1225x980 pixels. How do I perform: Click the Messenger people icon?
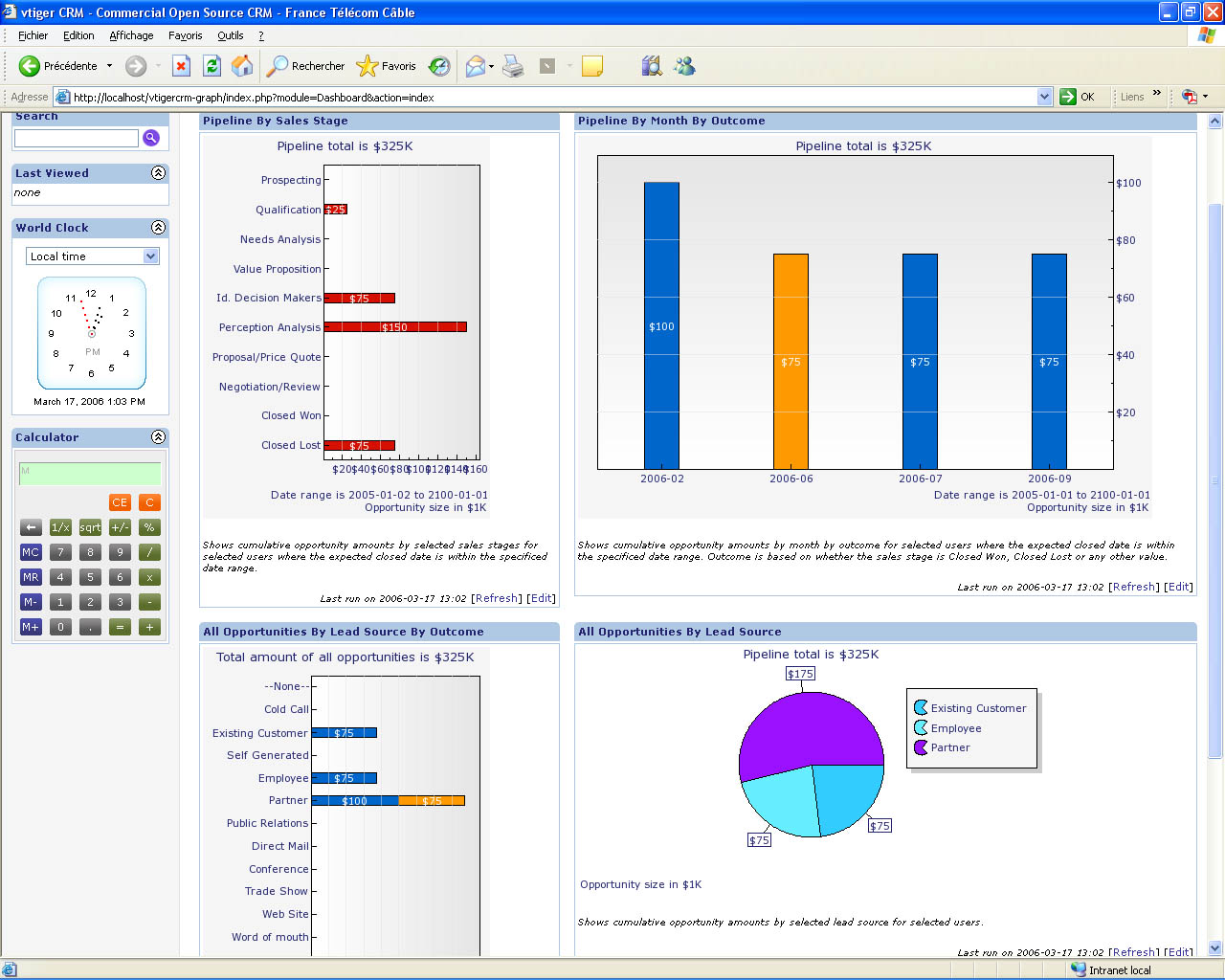684,66
